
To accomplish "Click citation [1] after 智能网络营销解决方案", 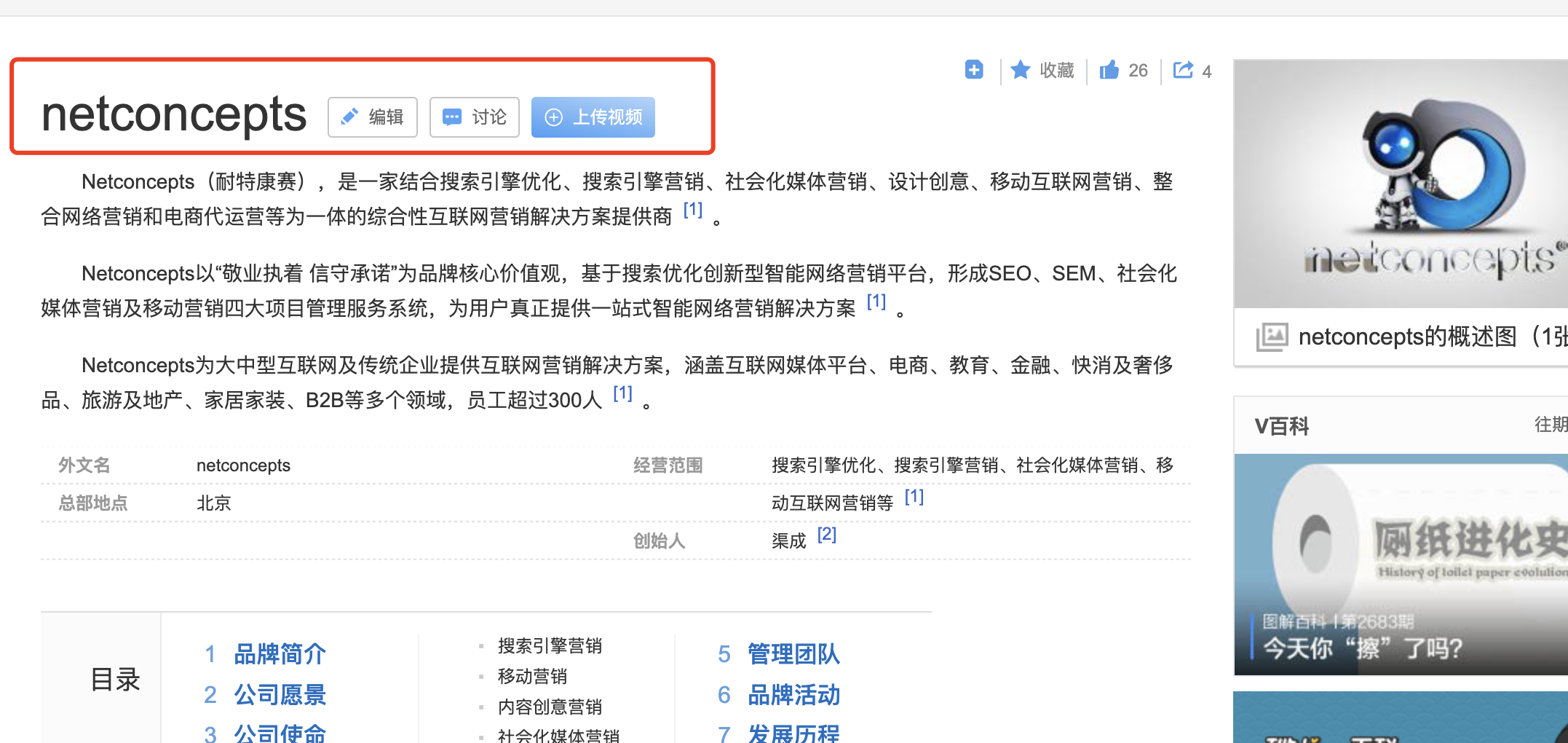I will [x=876, y=302].
